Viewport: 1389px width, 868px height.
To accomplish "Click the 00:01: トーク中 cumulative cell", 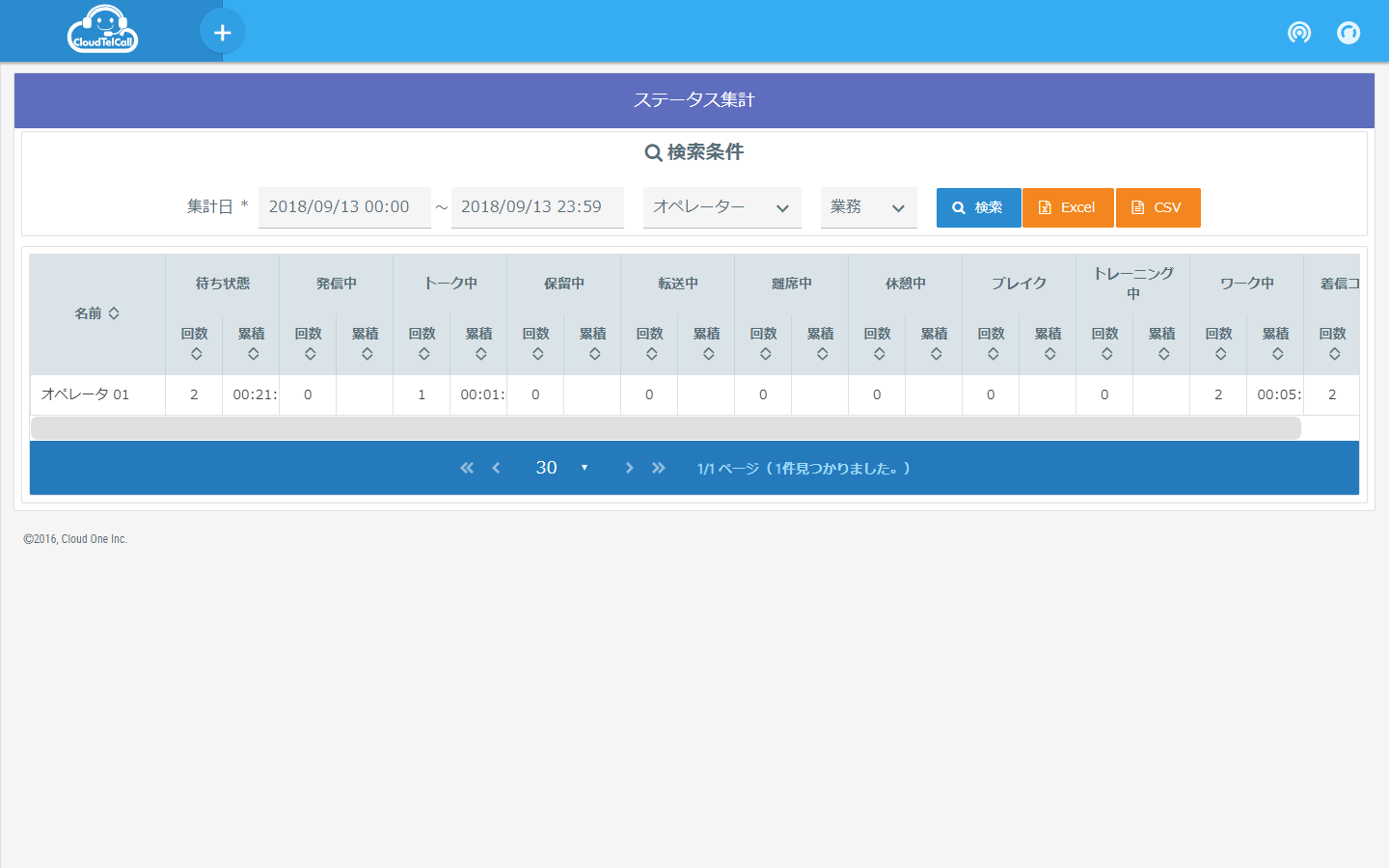I will point(478,394).
